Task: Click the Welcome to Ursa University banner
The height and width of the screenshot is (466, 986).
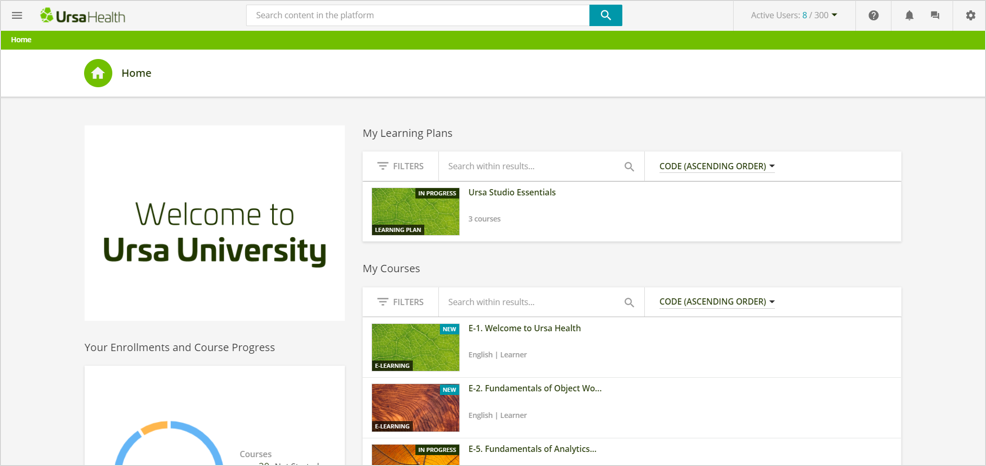Action: click(x=214, y=223)
